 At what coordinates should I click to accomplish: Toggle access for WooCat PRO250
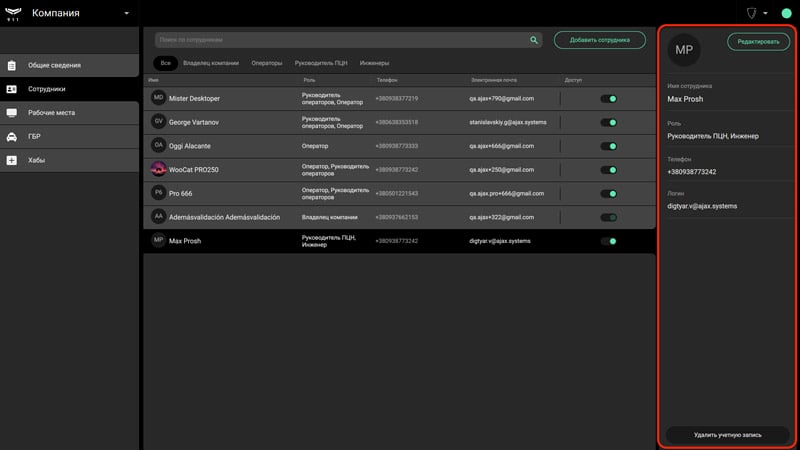click(609, 170)
